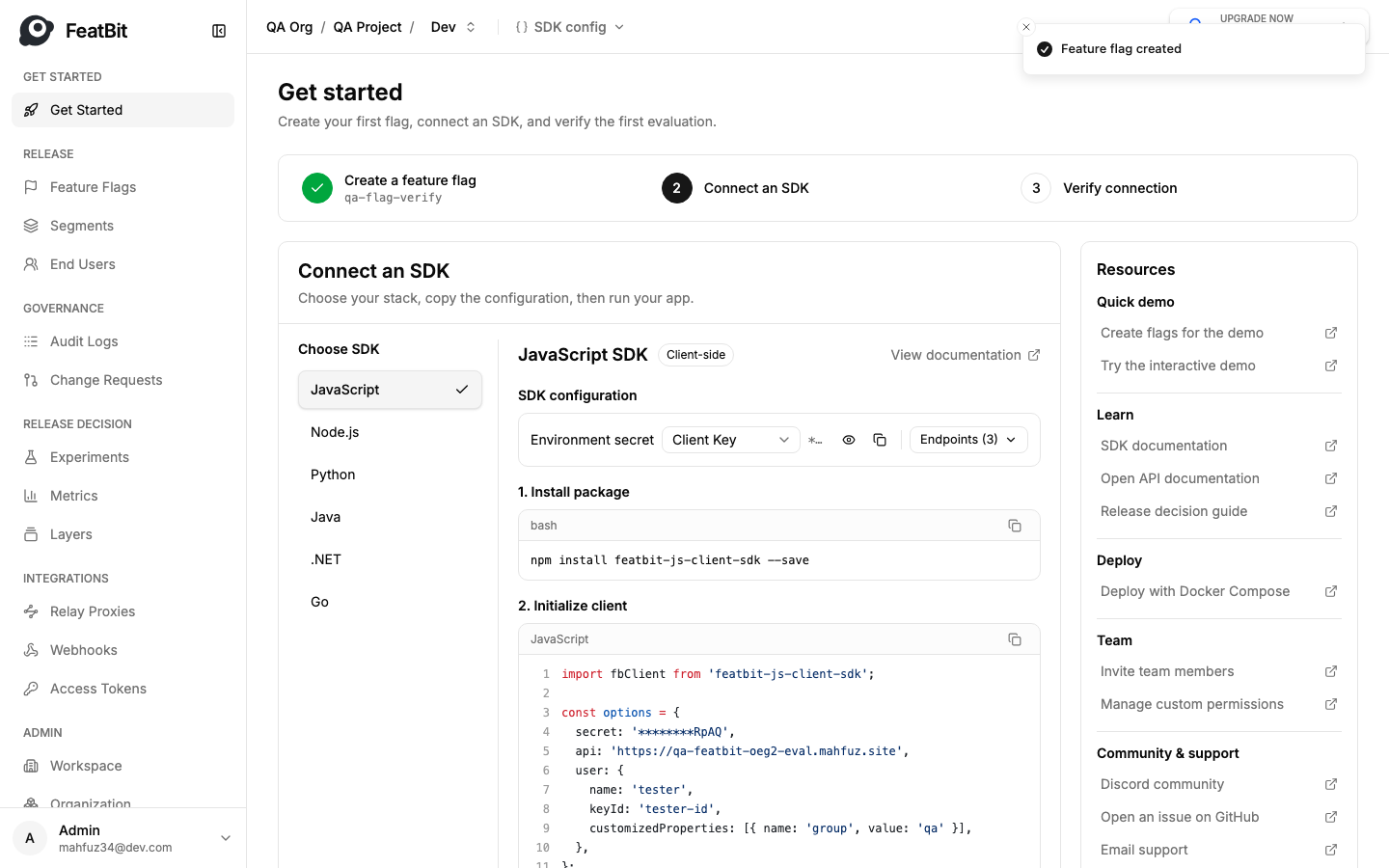Click the Webhooks icon in sidebar
Viewport: 1389px width, 868px height.
(31, 650)
